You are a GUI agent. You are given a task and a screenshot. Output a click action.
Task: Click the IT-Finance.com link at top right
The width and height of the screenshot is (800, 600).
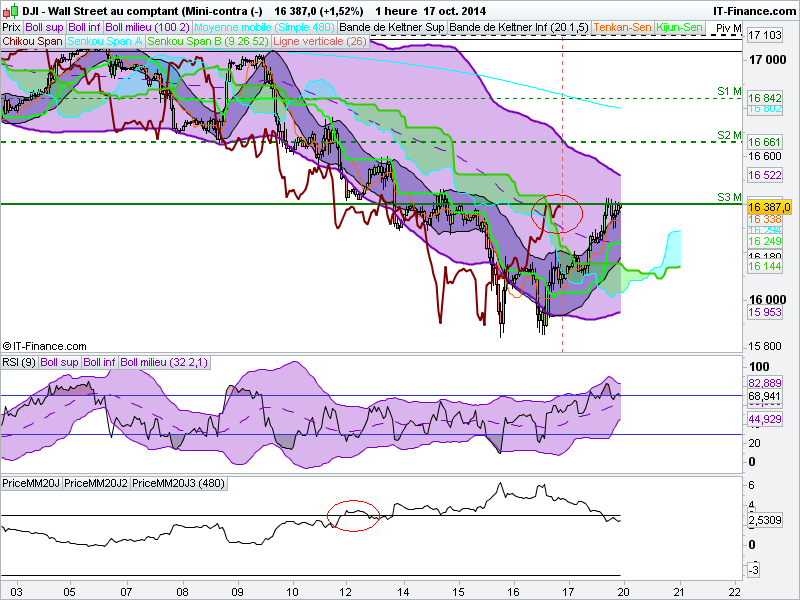coord(754,11)
